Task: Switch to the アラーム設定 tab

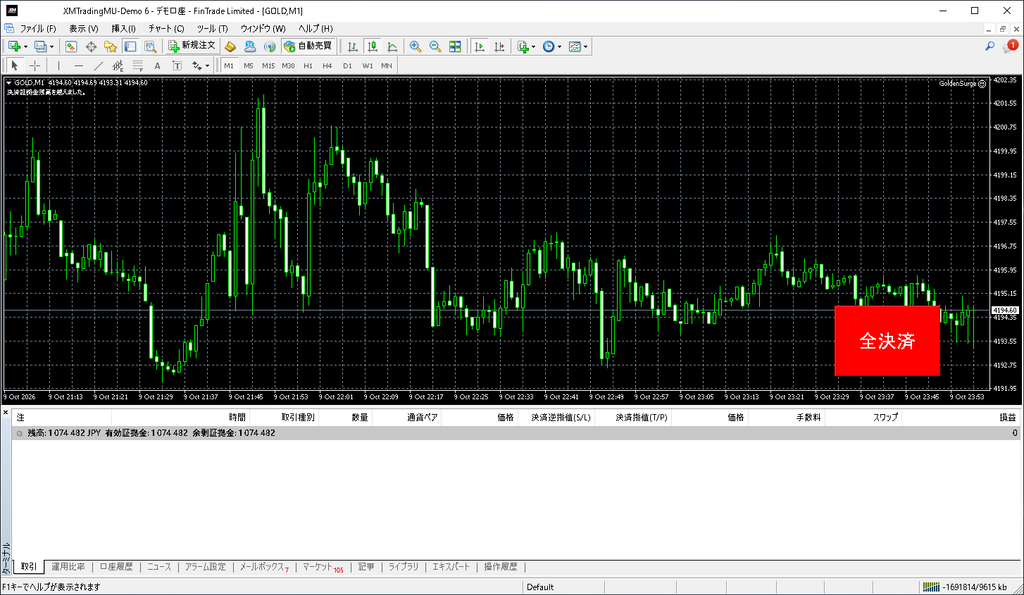Action: [205, 567]
